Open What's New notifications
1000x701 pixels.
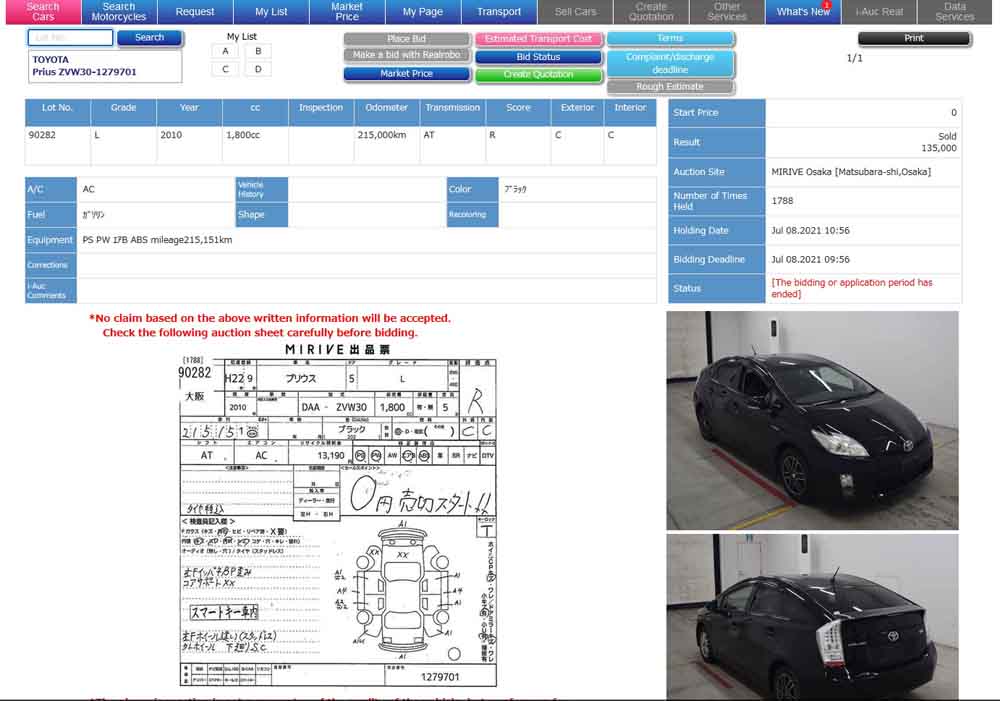[803, 11]
